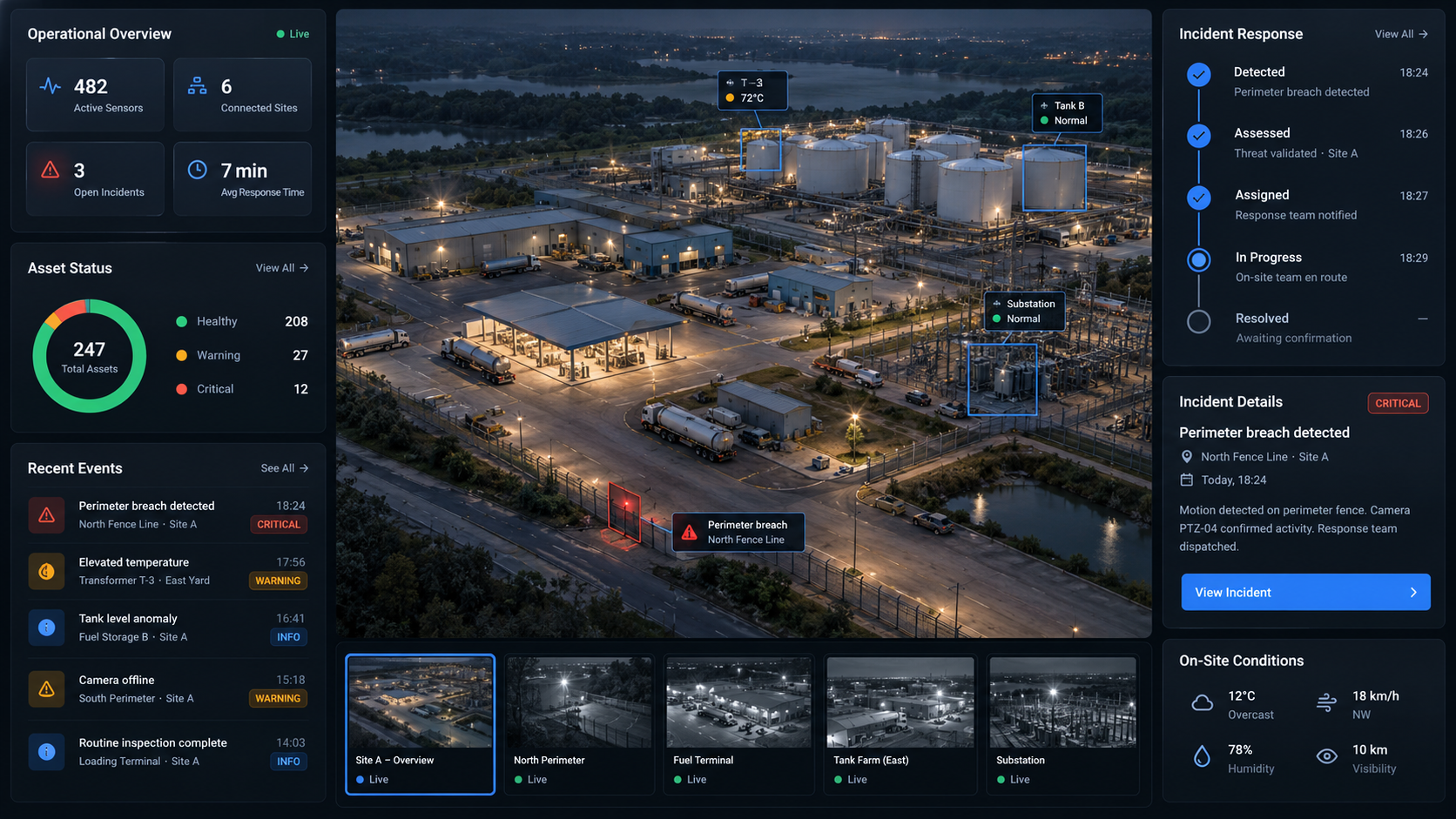The height and width of the screenshot is (819, 1456).
Task: Select the T-3 72°C map marker label
Action: click(752, 91)
